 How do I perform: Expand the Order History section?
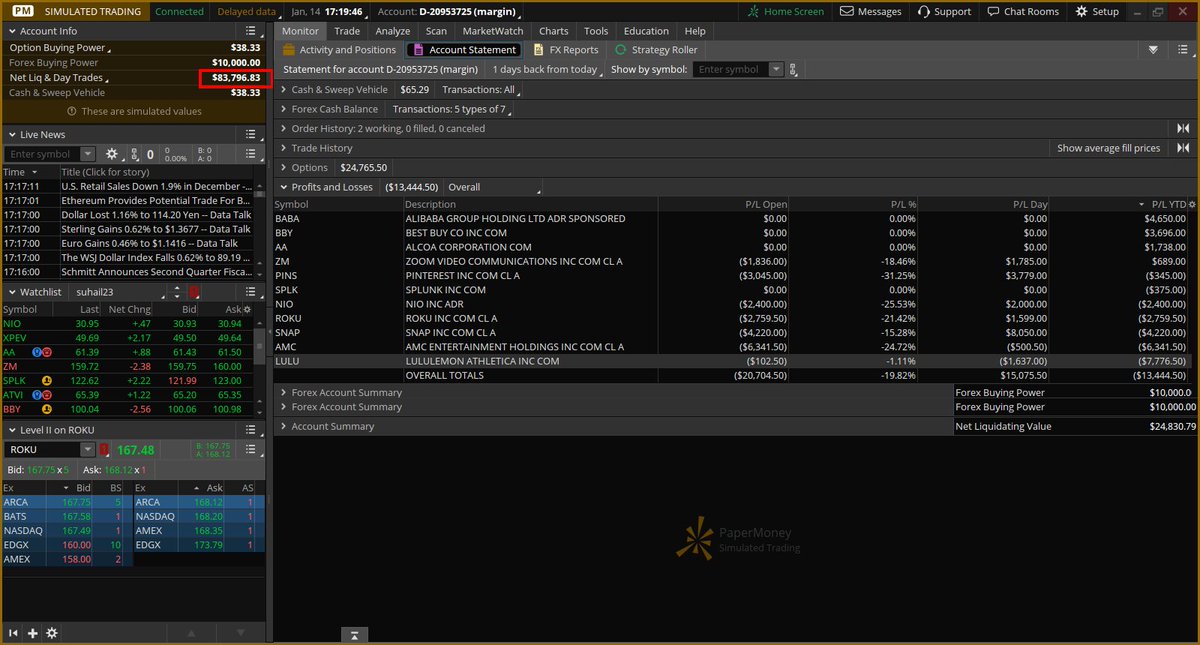tap(283, 128)
